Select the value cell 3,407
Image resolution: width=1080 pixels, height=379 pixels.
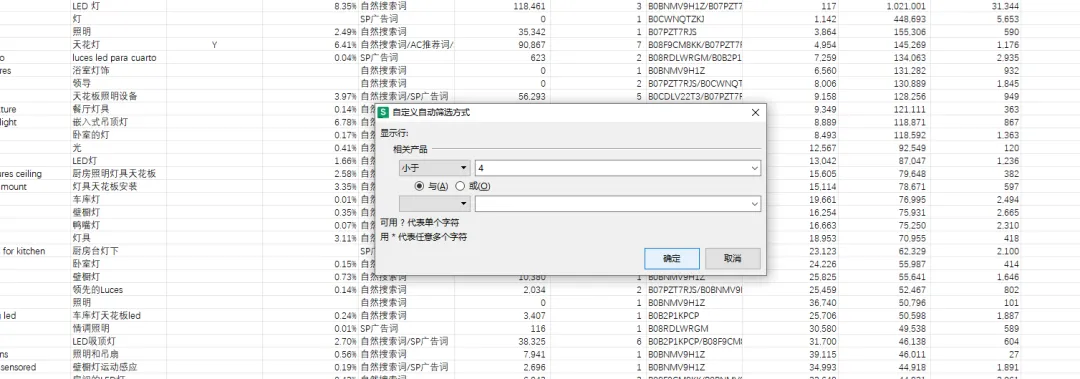click(x=534, y=316)
